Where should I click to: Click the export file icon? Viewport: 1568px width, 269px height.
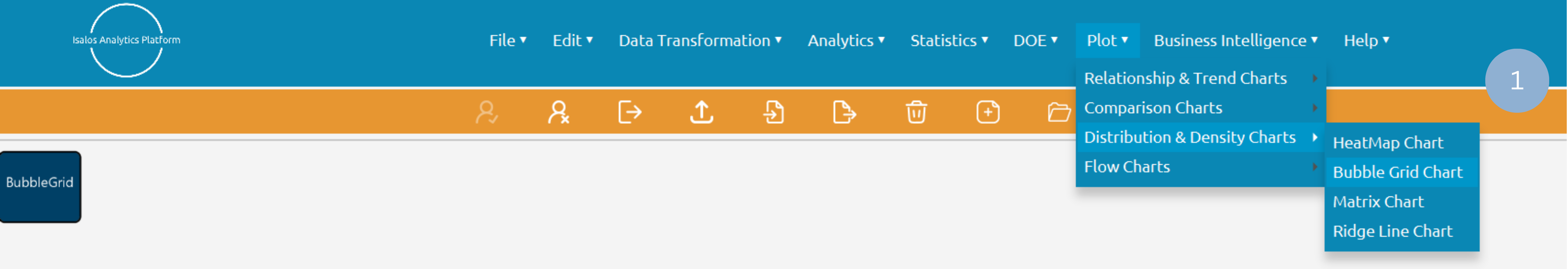click(844, 112)
